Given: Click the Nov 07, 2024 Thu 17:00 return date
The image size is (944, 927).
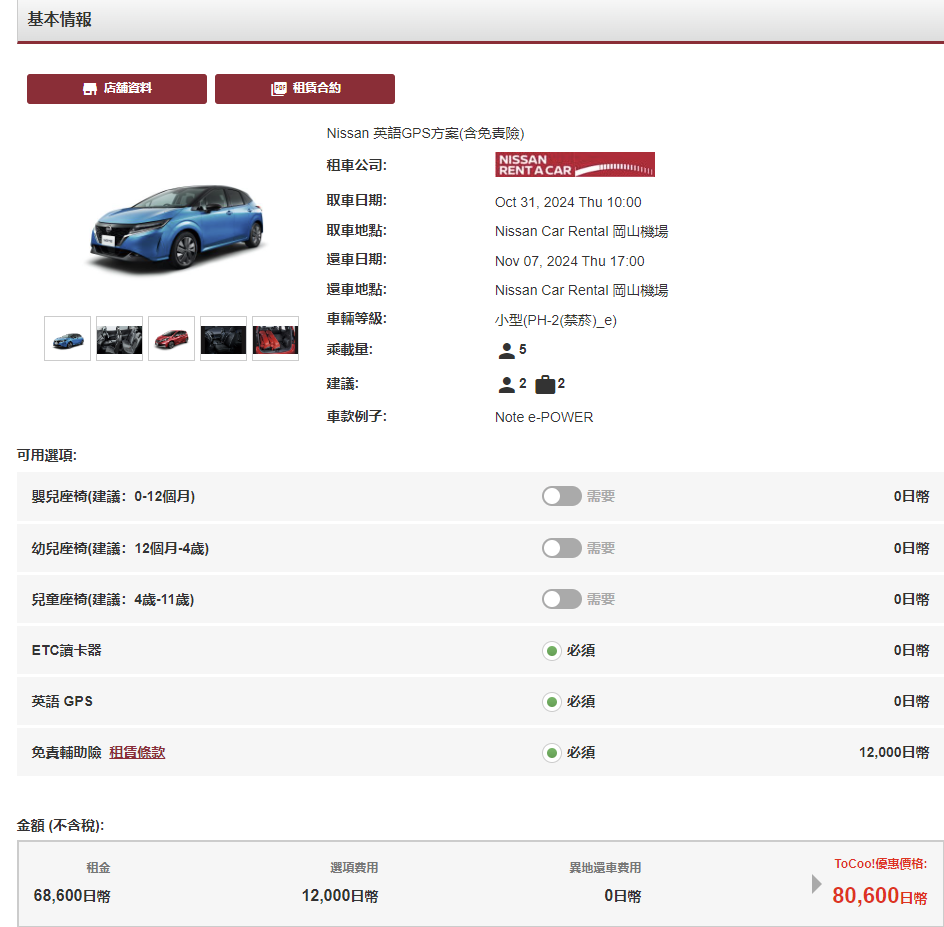Looking at the screenshot, I should pyautogui.click(x=570, y=261).
